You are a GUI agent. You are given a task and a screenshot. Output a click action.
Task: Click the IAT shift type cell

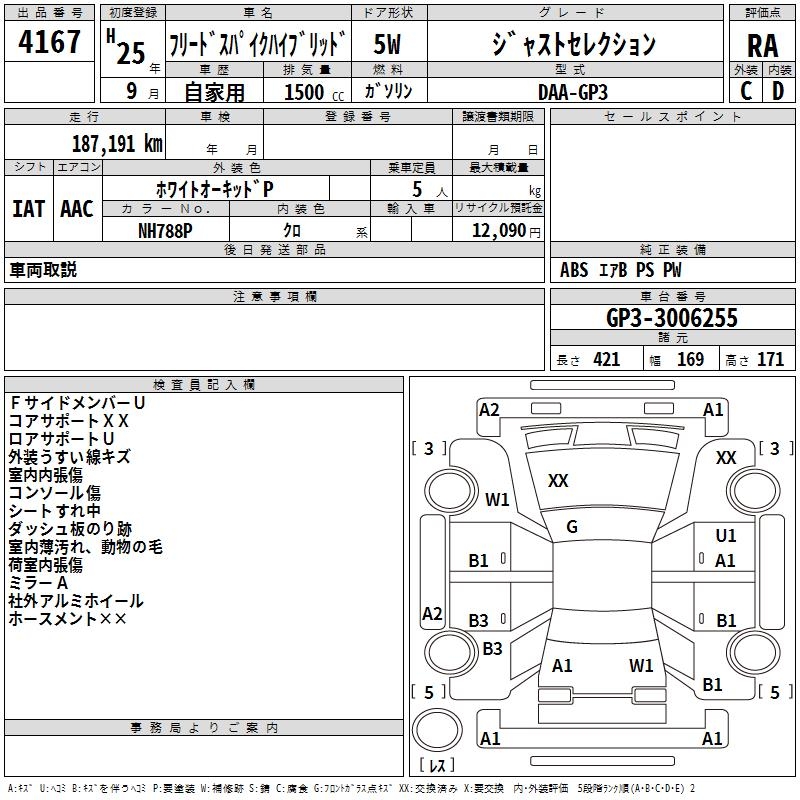[x=28, y=209]
